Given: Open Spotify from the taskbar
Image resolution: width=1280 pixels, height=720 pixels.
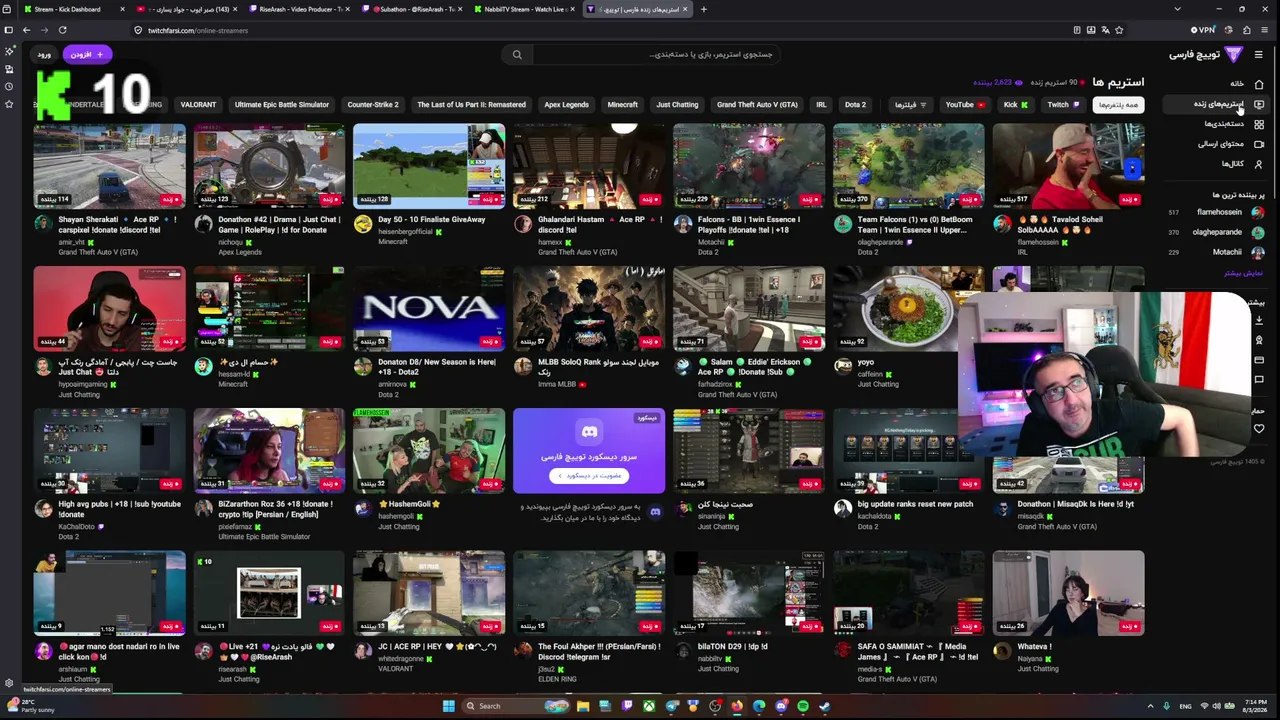Looking at the screenshot, I should 803,706.
